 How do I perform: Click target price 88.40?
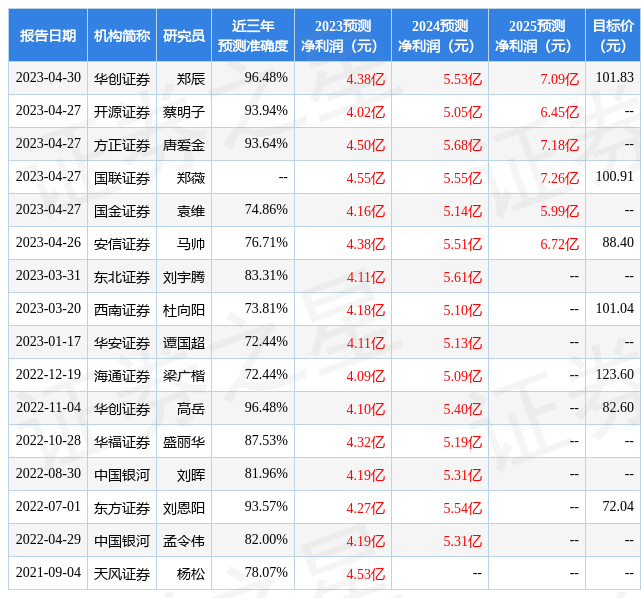click(x=618, y=242)
